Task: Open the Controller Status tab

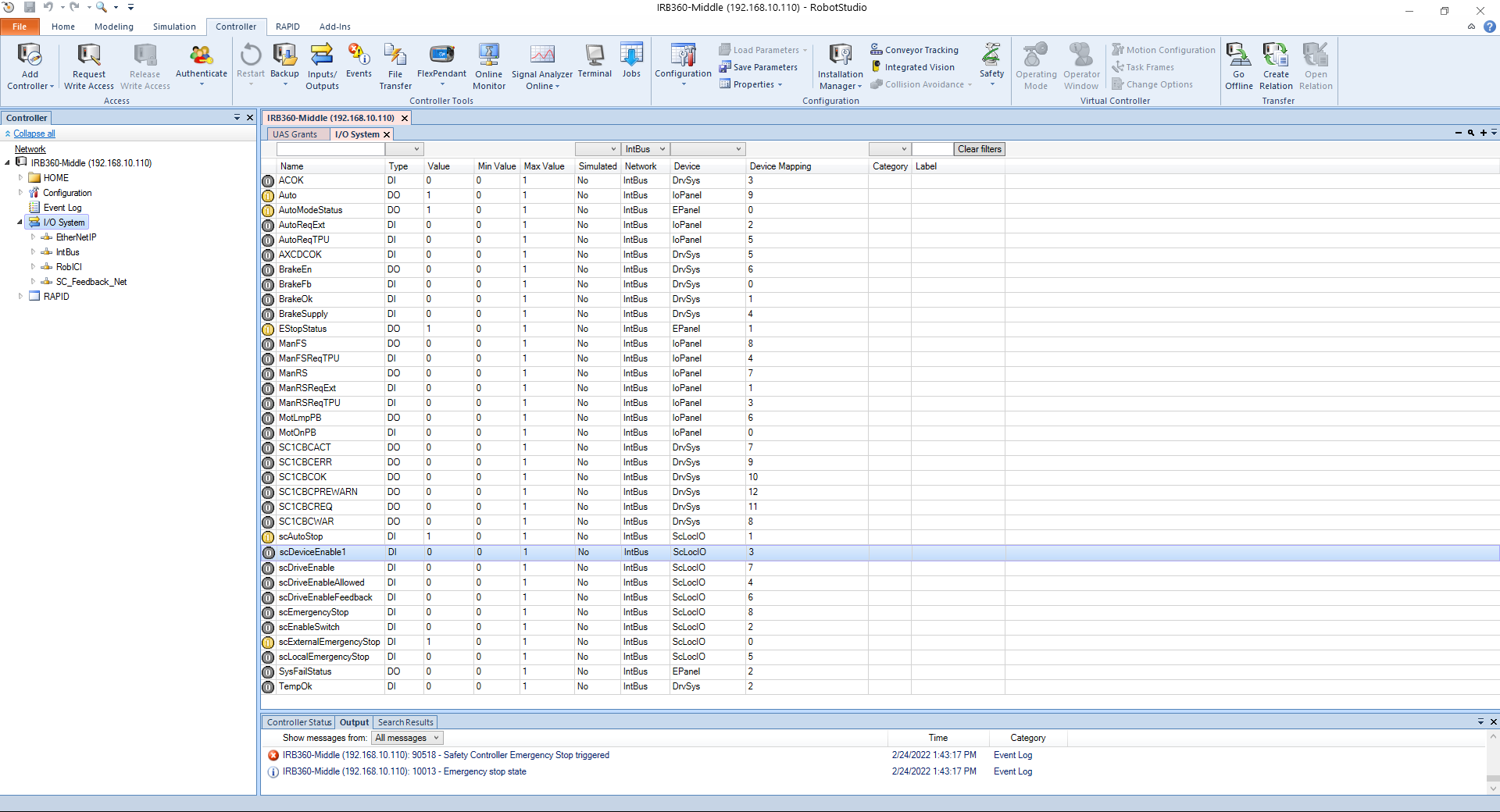Action: tap(299, 722)
